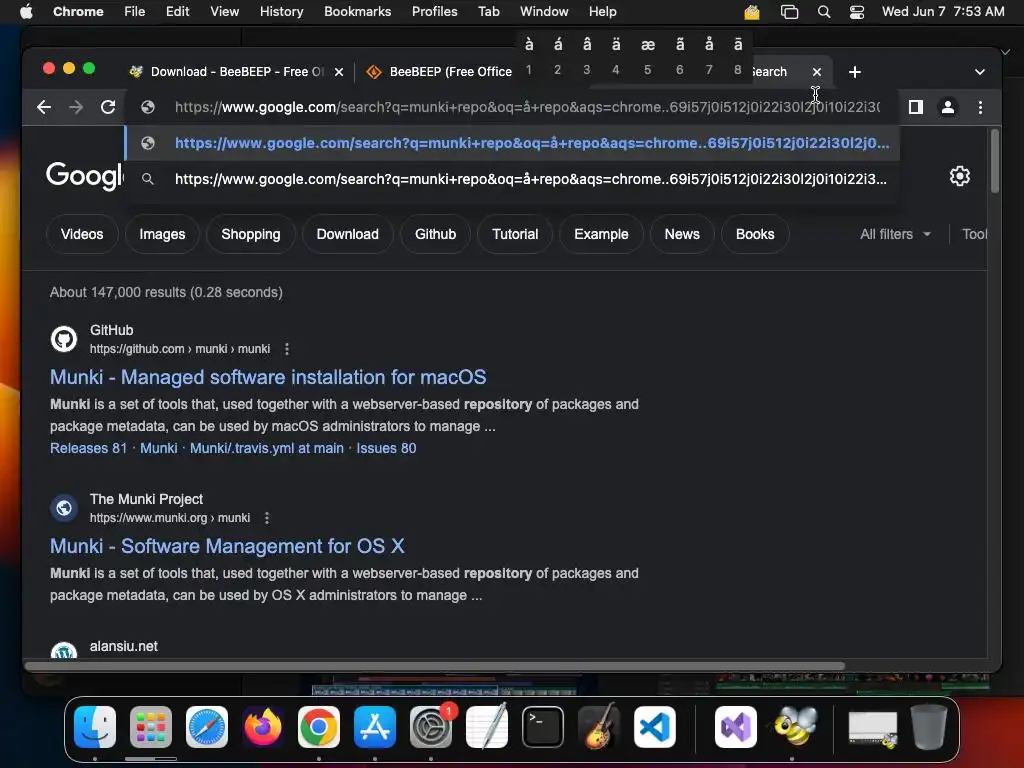The width and height of the screenshot is (1024, 768).
Task: Open Terminal from the Dock
Action: (543, 726)
